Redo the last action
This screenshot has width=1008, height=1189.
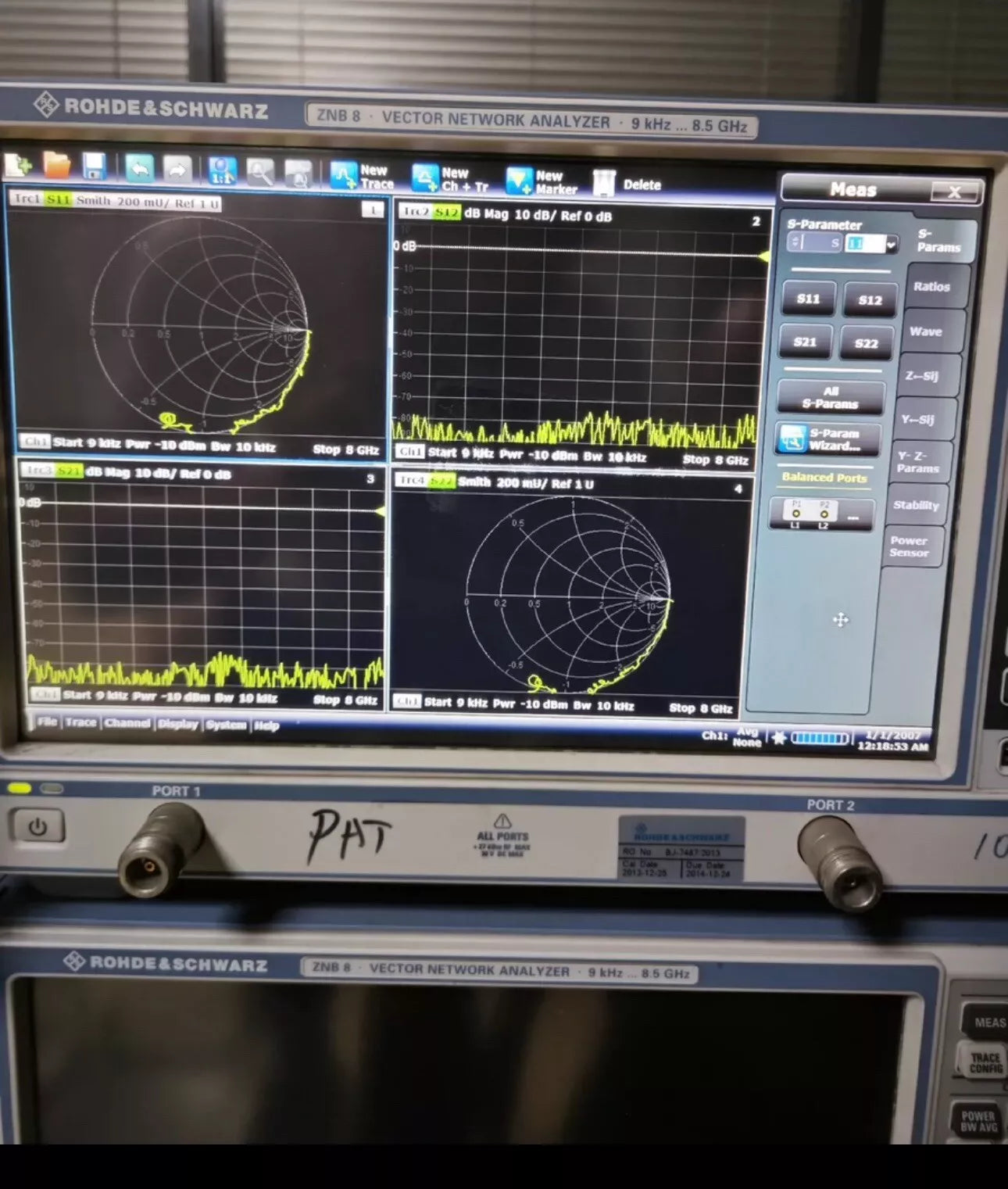(177, 170)
